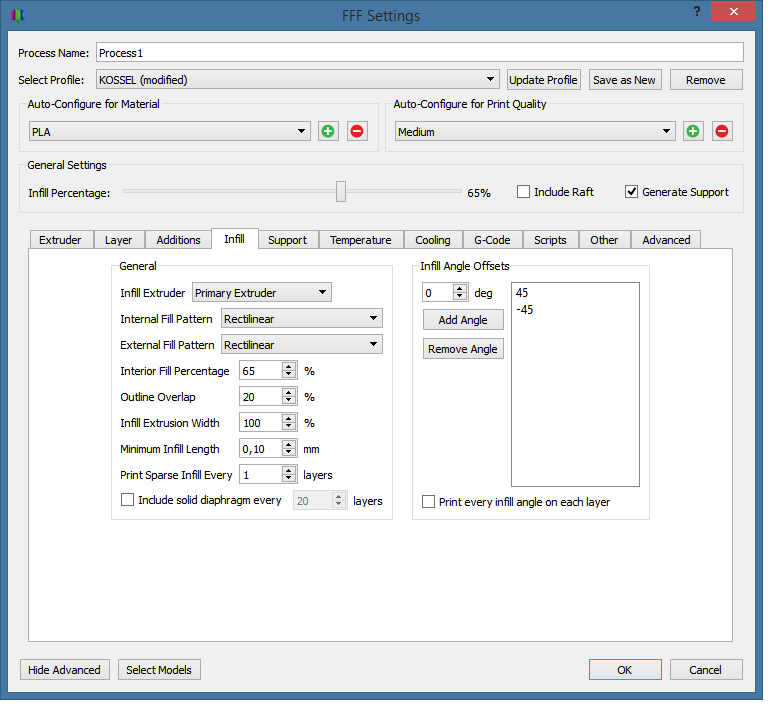Remove the Medium print quality preset
This screenshot has width=776, height=708.
click(722, 132)
